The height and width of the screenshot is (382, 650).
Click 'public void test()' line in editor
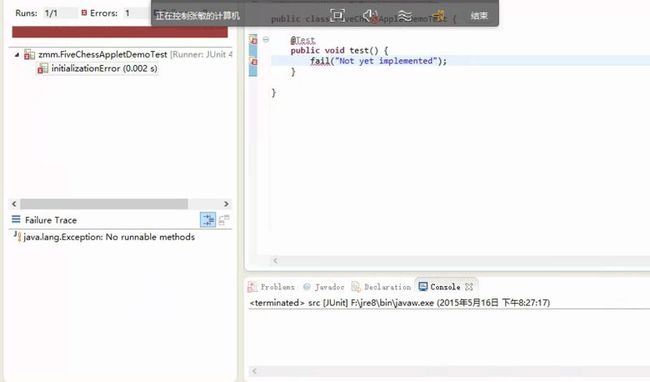[x=339, y=51]
